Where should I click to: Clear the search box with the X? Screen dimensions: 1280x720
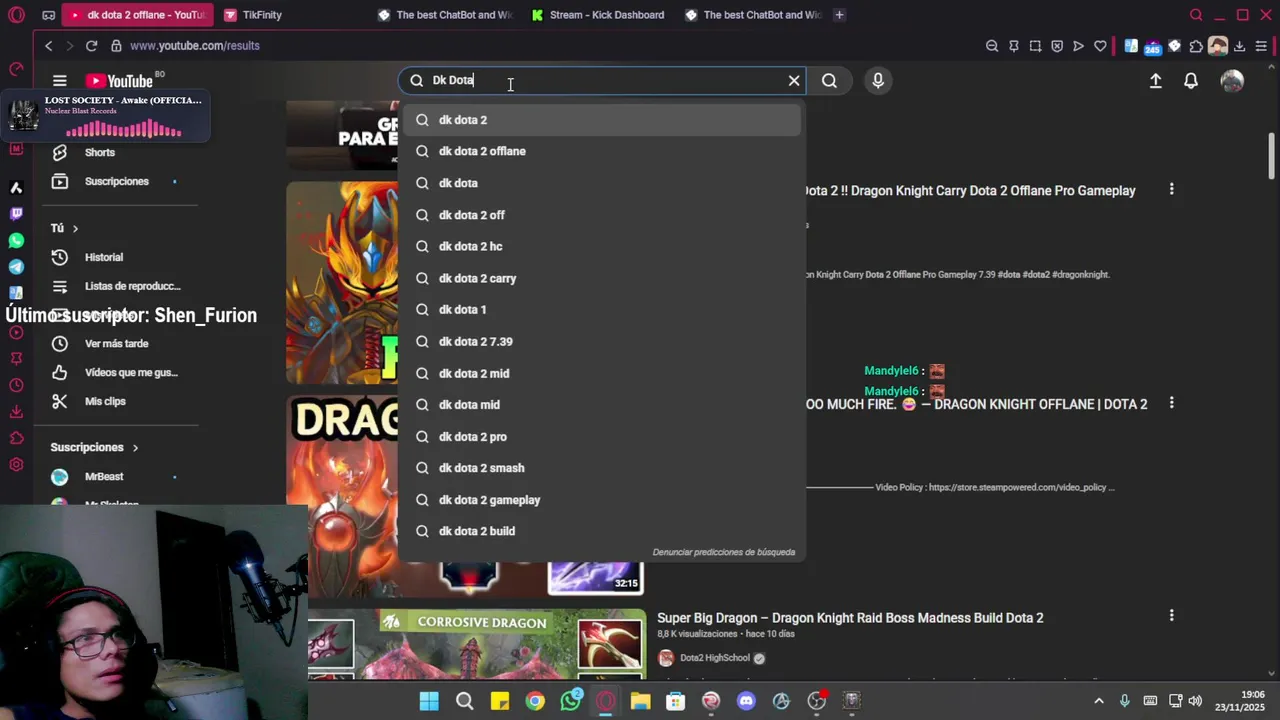794,81
